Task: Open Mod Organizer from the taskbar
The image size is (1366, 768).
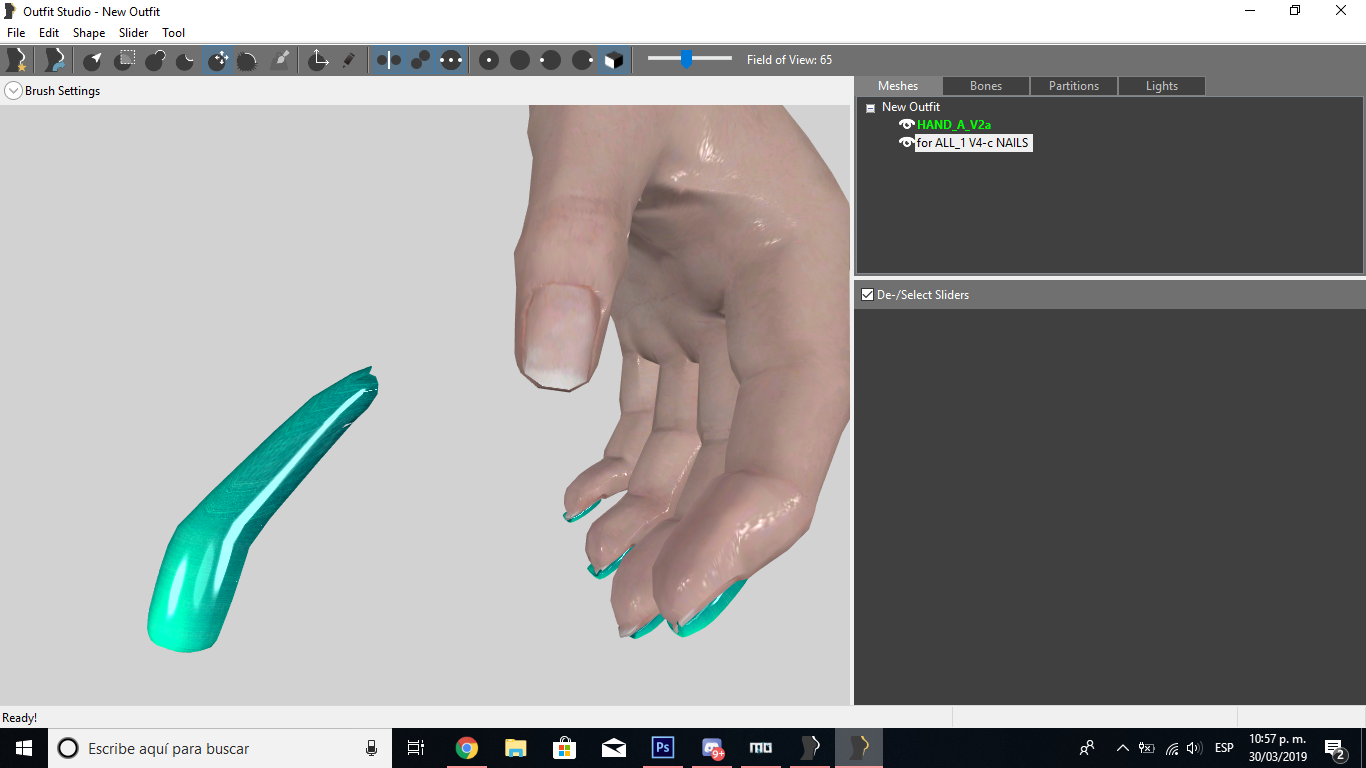Action: tap(761, 748)
